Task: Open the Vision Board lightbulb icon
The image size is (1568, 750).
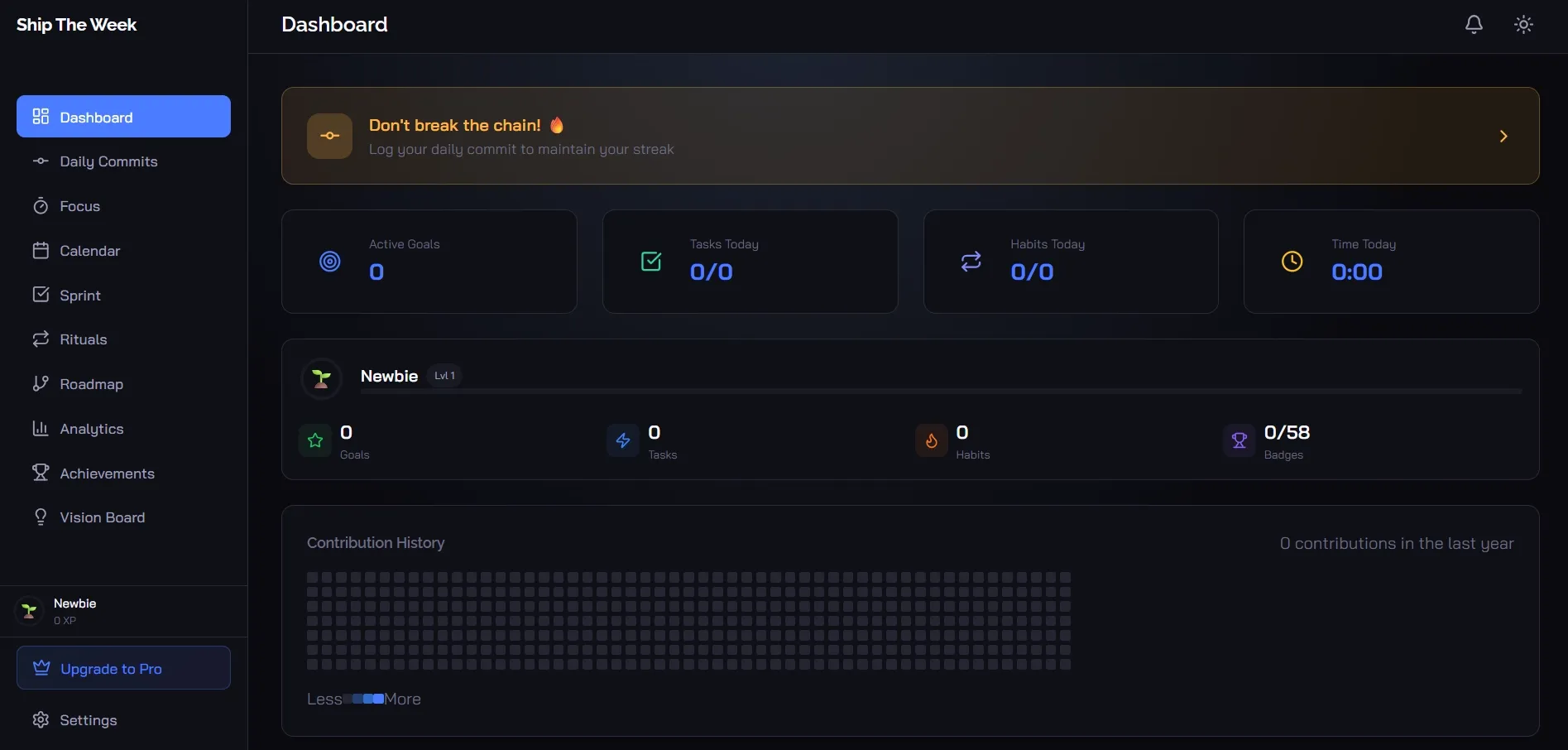Action: 41,517
